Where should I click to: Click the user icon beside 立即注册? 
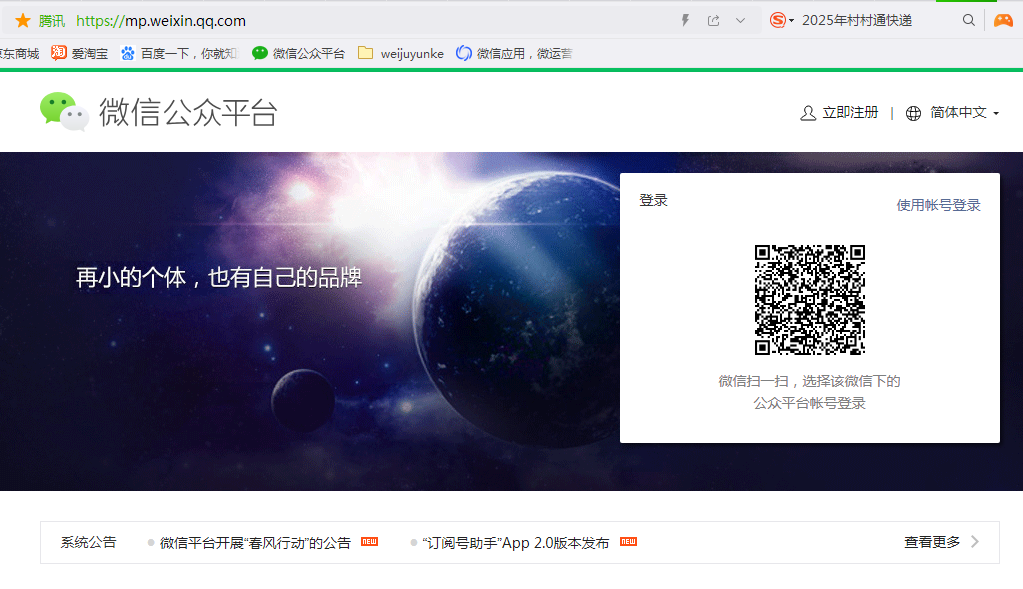pos(808,113)
